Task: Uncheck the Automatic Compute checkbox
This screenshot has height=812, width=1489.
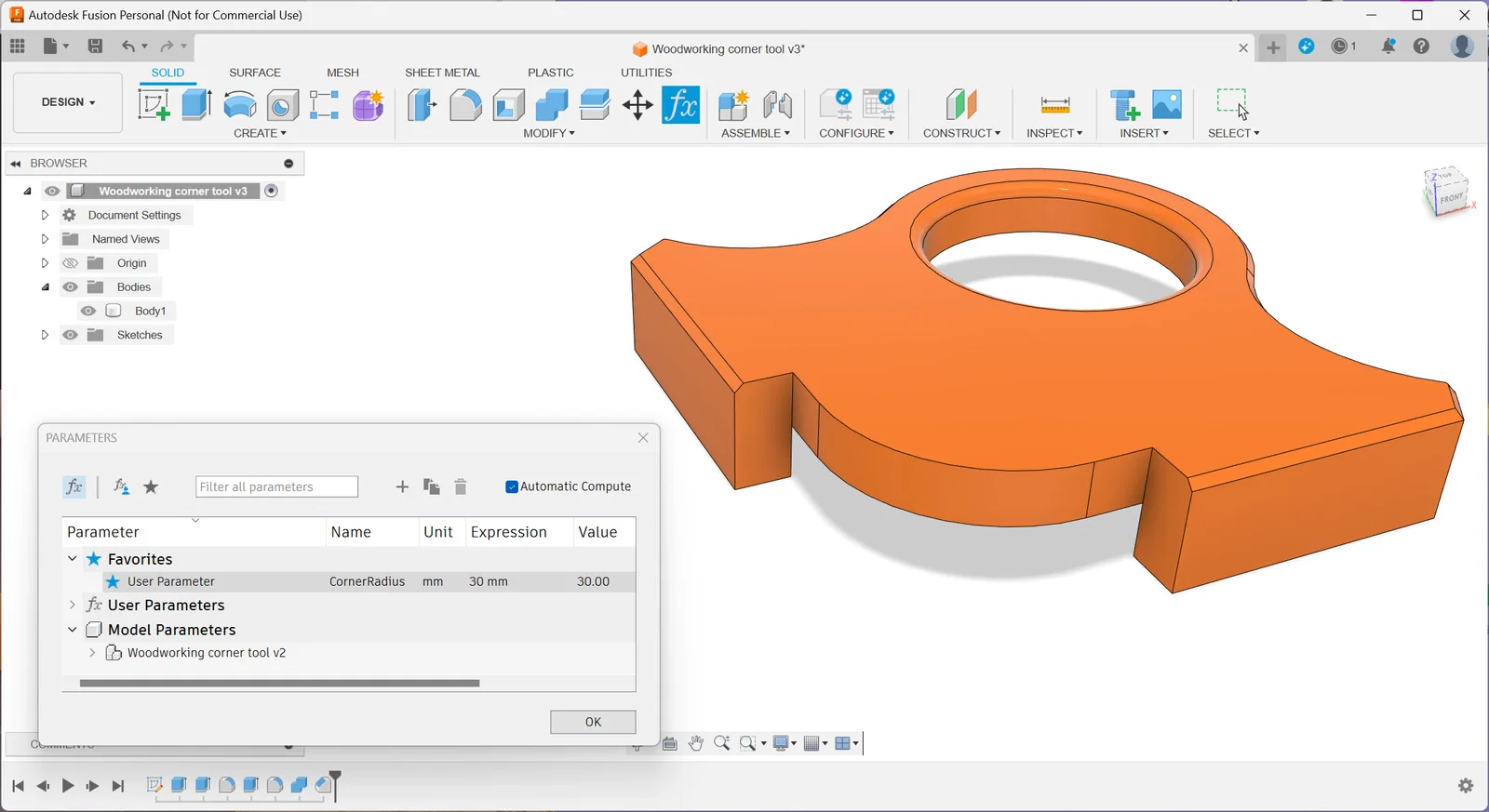Action: click(511, 486)
